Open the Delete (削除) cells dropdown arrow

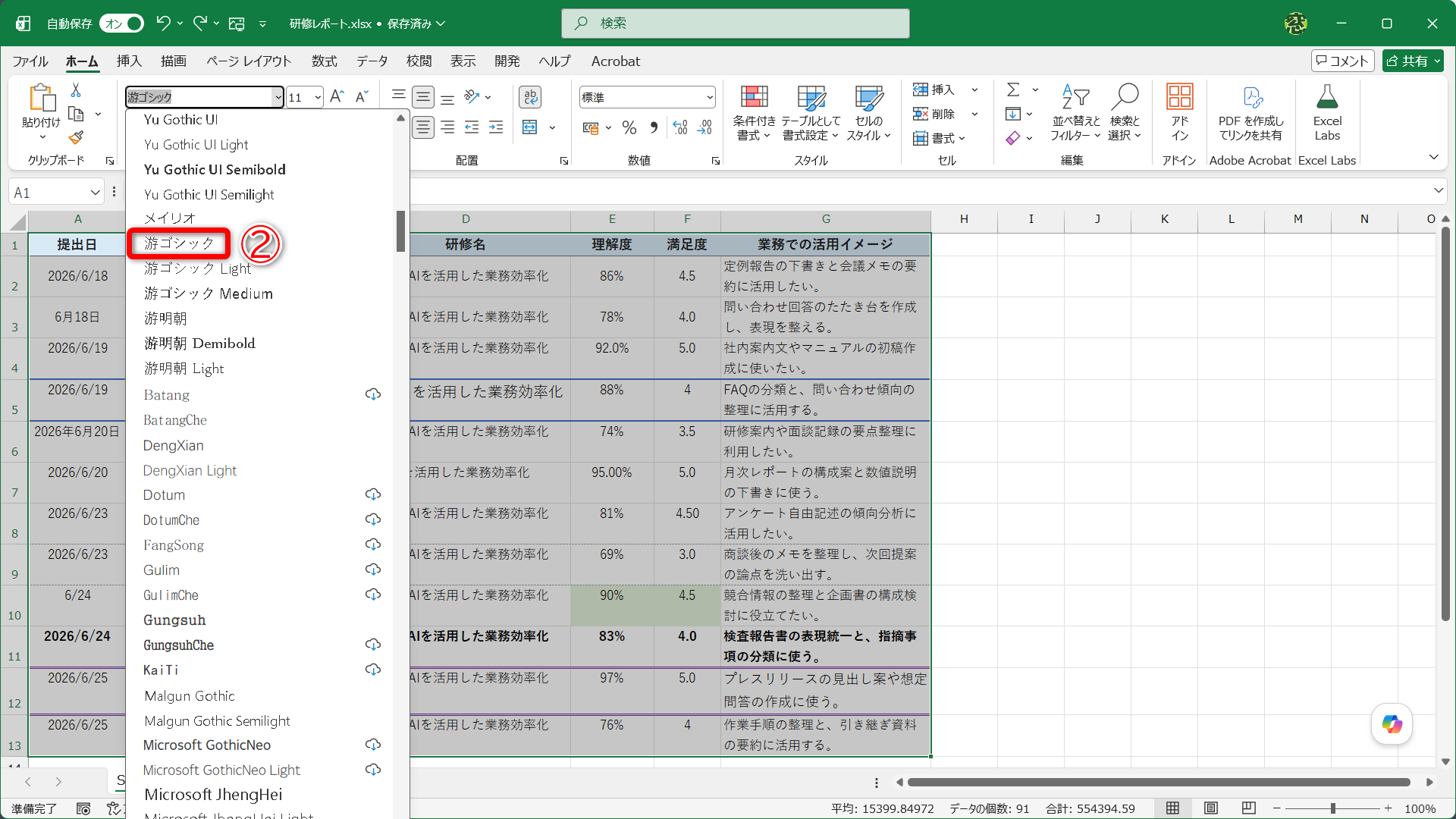pos(974,114)
